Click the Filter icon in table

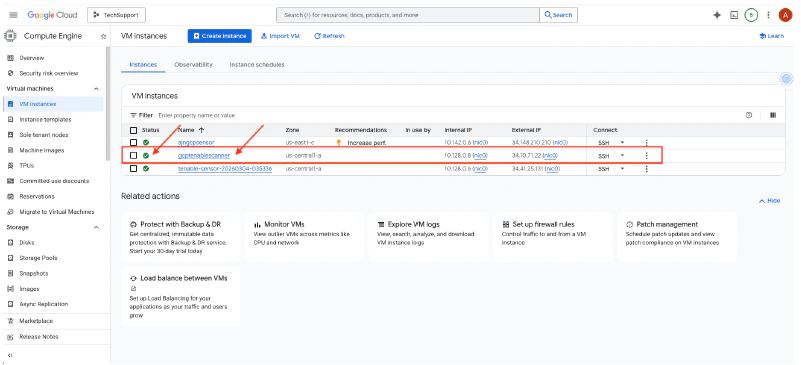pos(133,115)
